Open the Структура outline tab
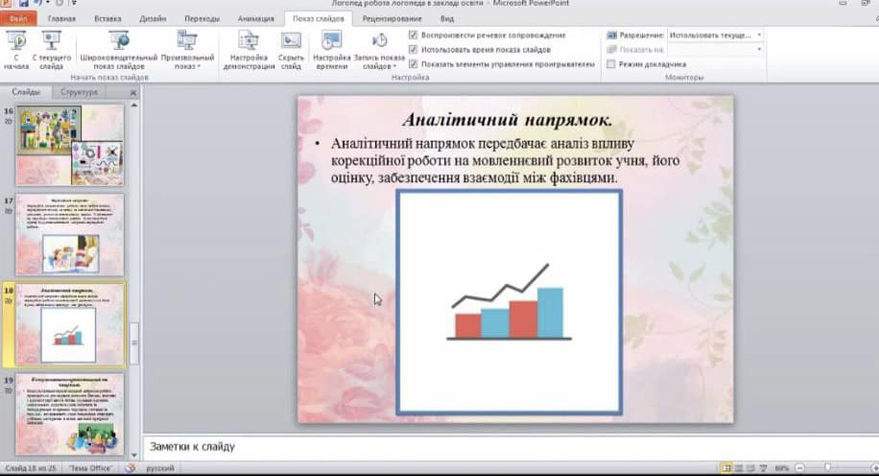 click(x=78, y=92)
